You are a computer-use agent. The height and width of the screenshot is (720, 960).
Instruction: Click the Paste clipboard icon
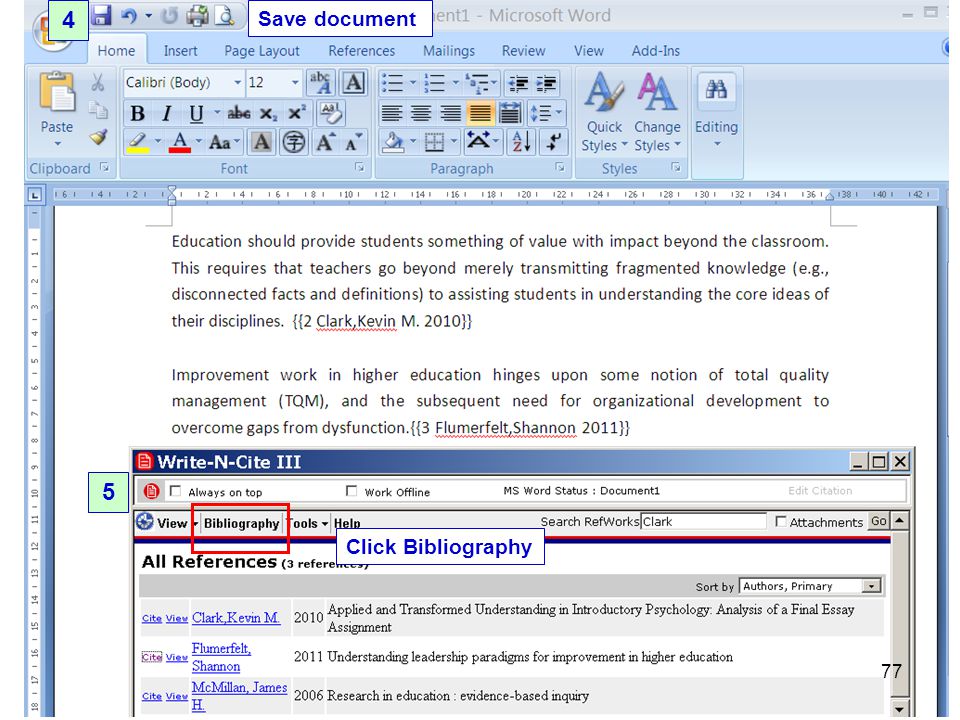click(56, 94)
